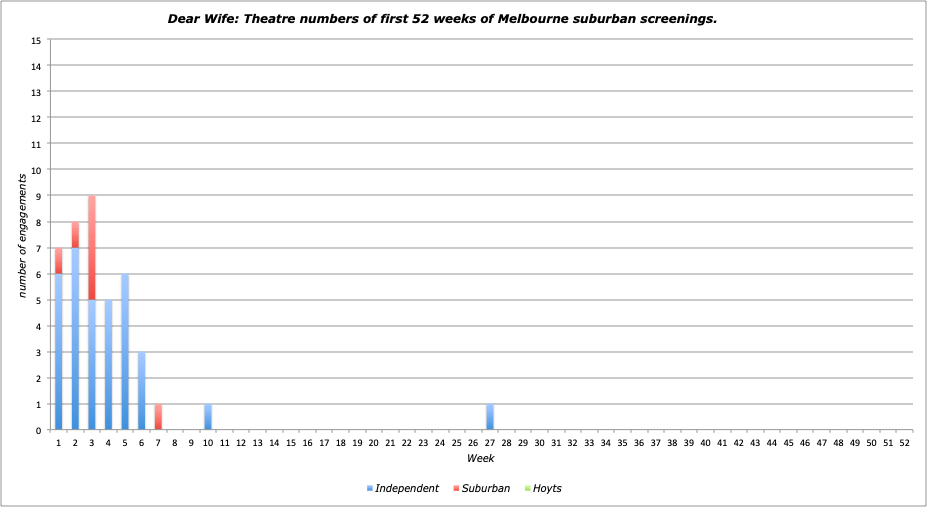Image resolution: width=927 pixels, height=507 pixels.
Task: Click the red Suburban segment in week 3
Action: point(92,247)
